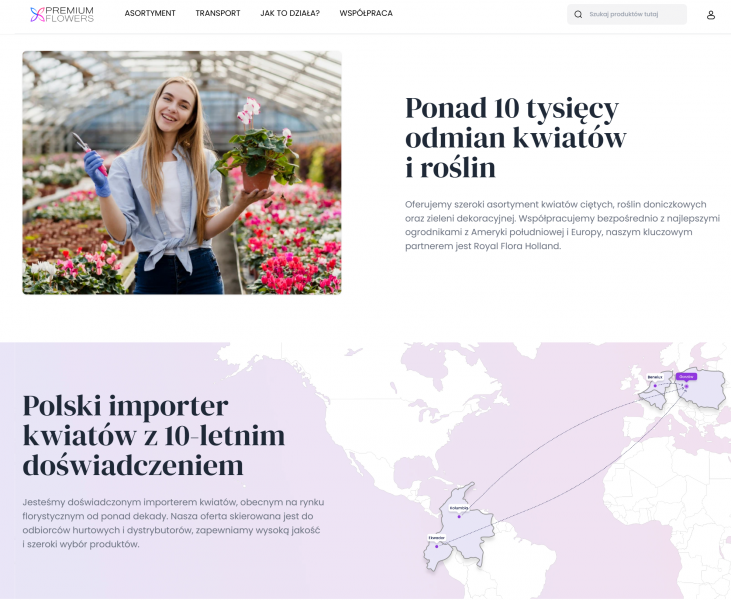Open the Współpraca menu item
This screenshot has height=600, width=731.
(x=366, y=13)
